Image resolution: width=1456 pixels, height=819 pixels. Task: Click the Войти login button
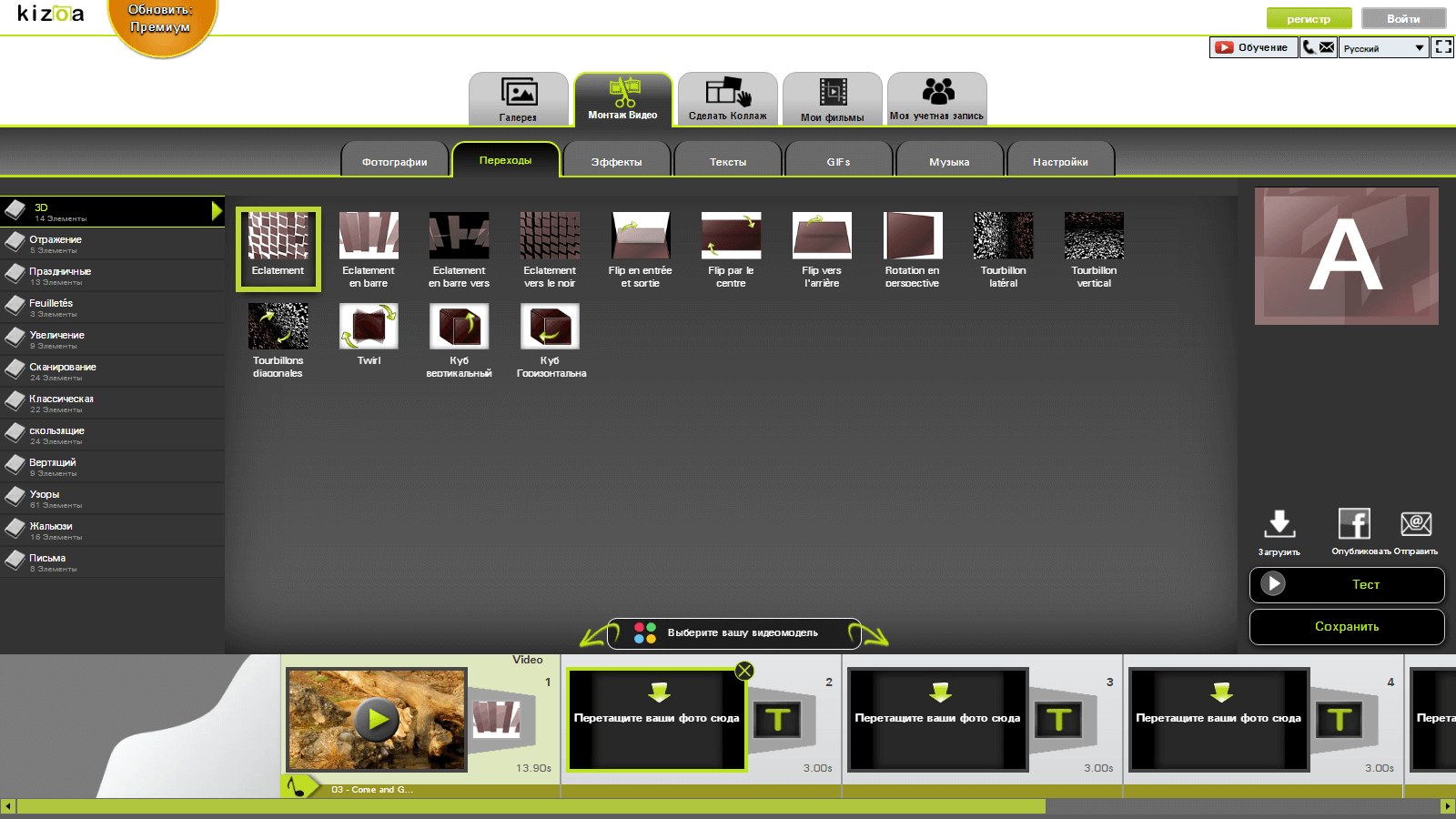coord(1404,18)
